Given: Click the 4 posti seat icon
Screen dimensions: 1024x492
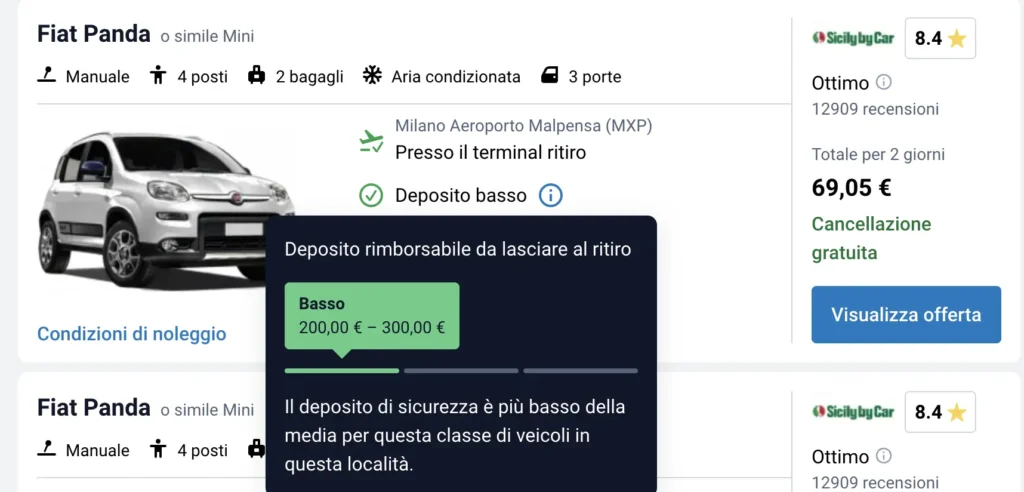Looking at the screenshot, I should pos(157,75).
